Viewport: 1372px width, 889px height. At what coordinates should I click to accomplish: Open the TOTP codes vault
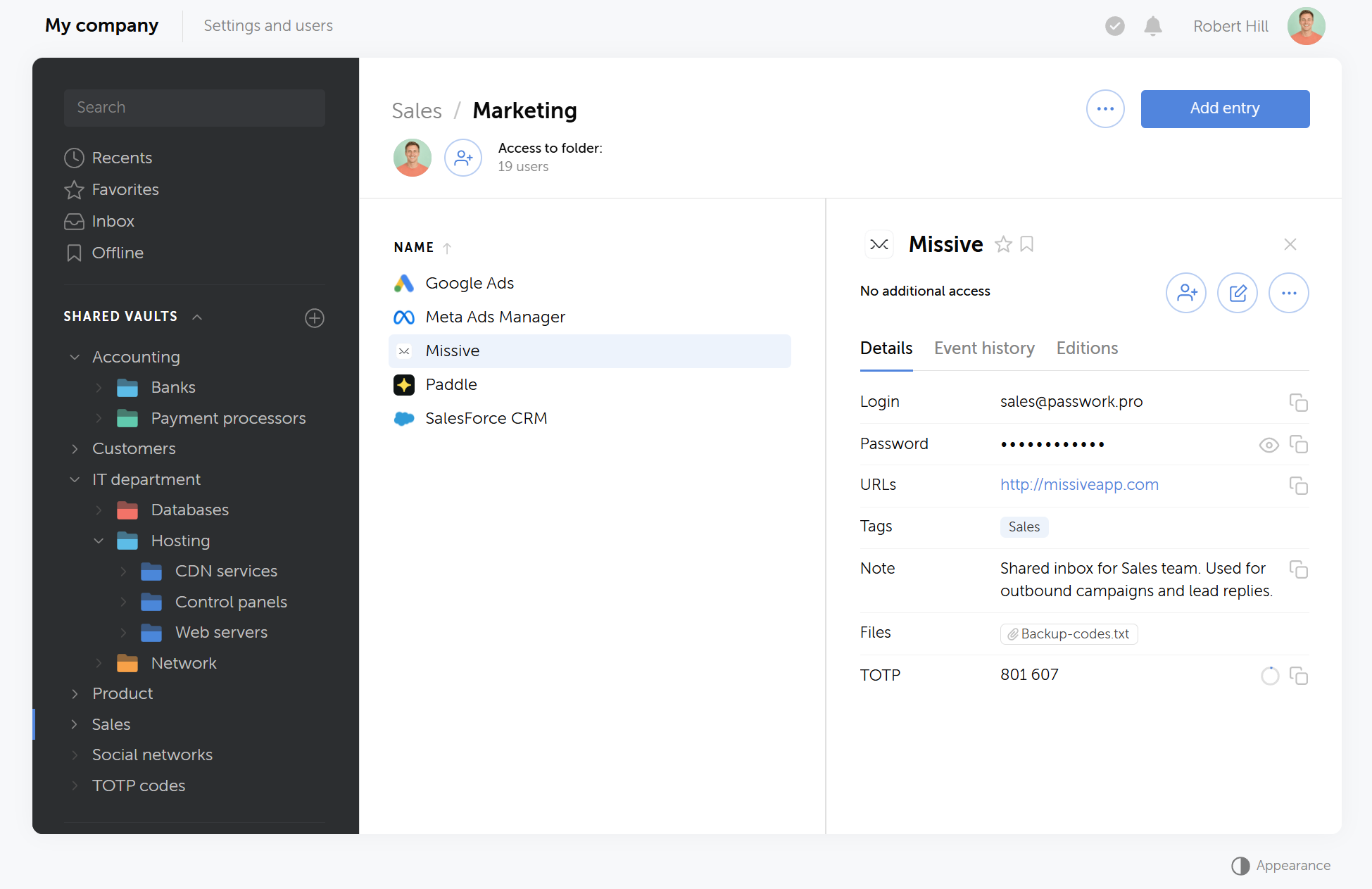139,786
